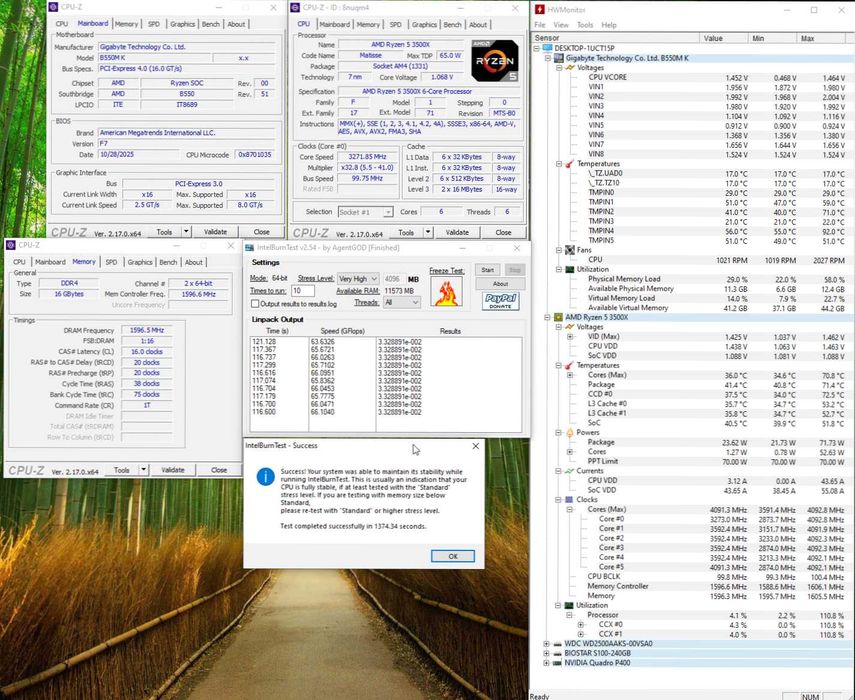The height and width of the screenshot is (700, 855).
Task: Open the Tools menu in HWMonitor
Action: pyautogui.click(x=585, y=25)
